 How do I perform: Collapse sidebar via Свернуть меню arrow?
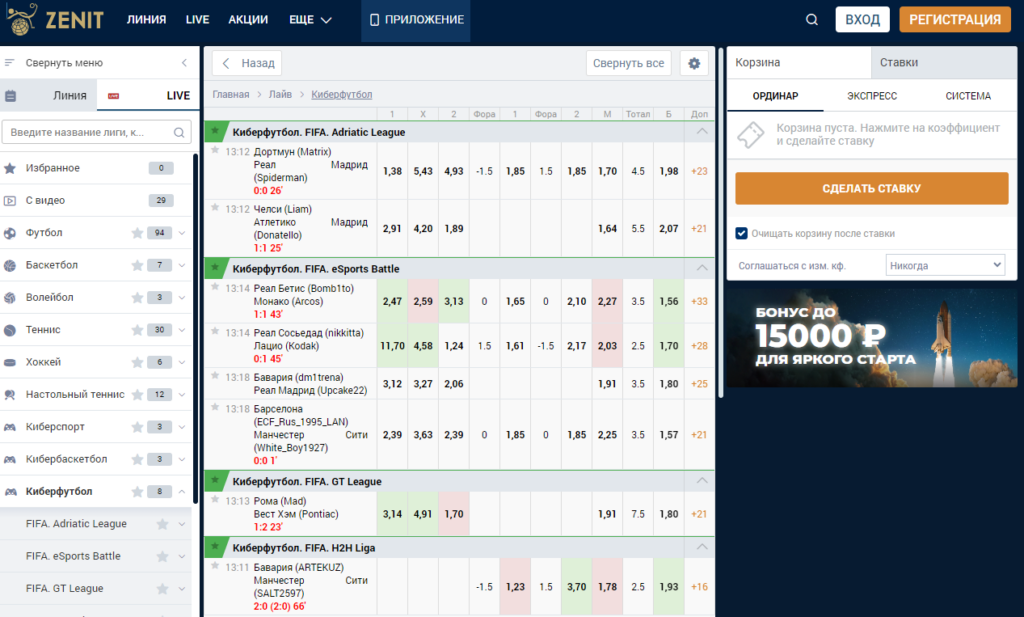click(x=184, y=63)
